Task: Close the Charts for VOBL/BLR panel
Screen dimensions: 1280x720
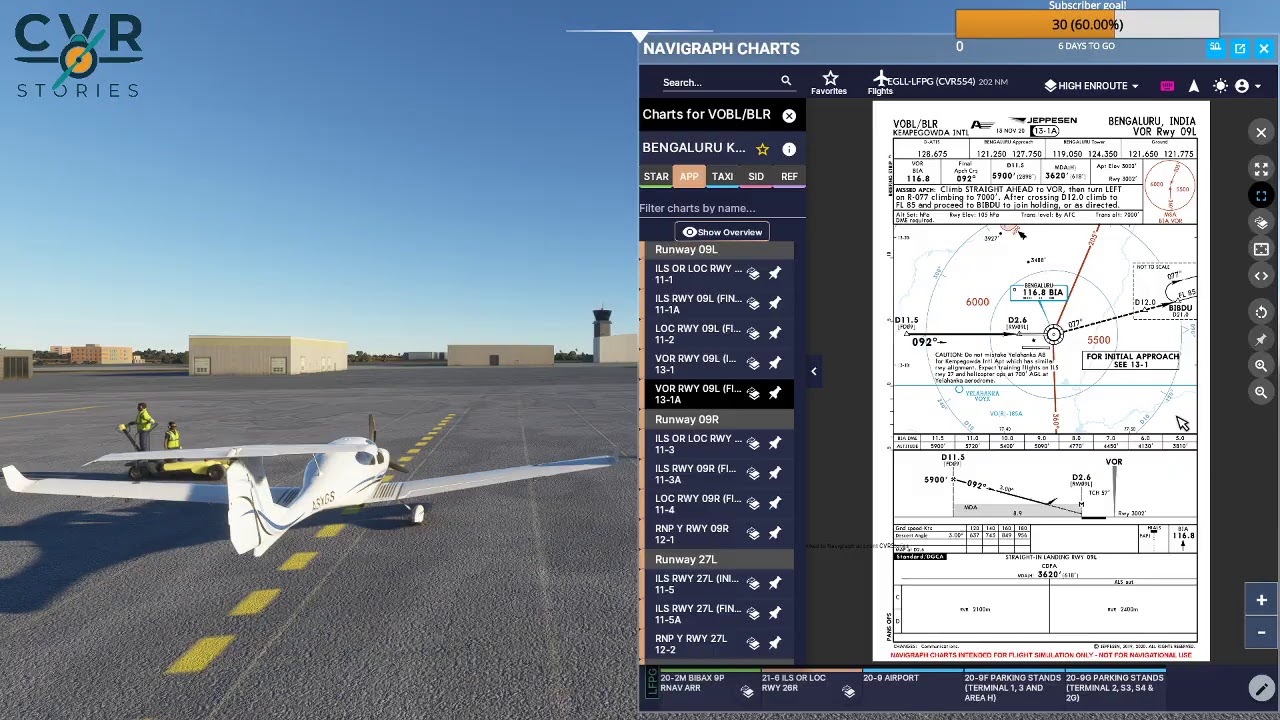Action: point(789,116)
